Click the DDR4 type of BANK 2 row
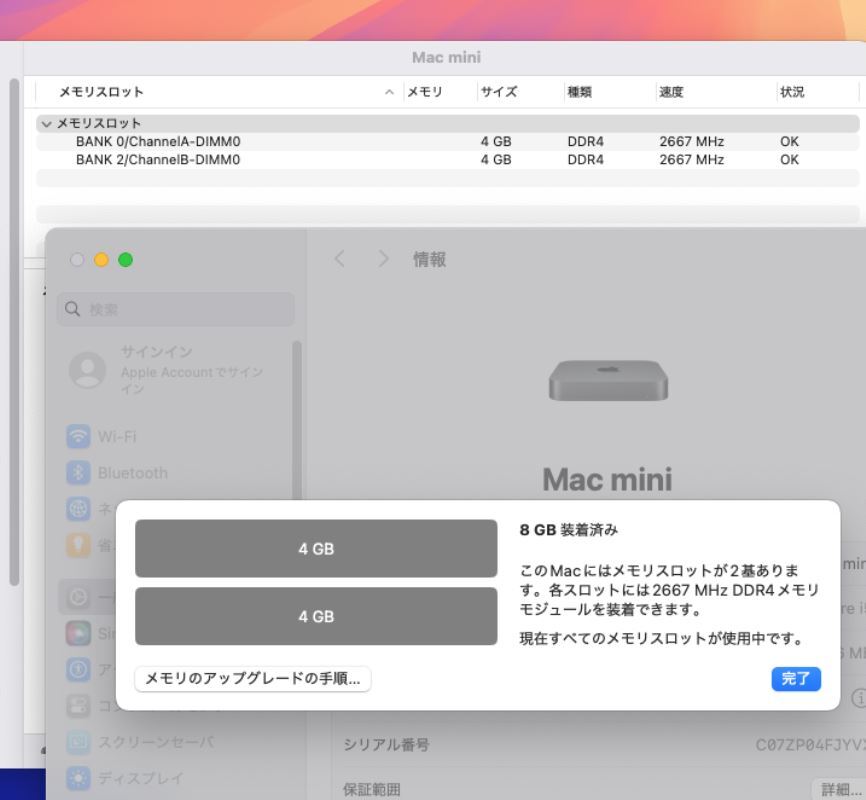Screen dimensions: 866x800 point(585,160)
